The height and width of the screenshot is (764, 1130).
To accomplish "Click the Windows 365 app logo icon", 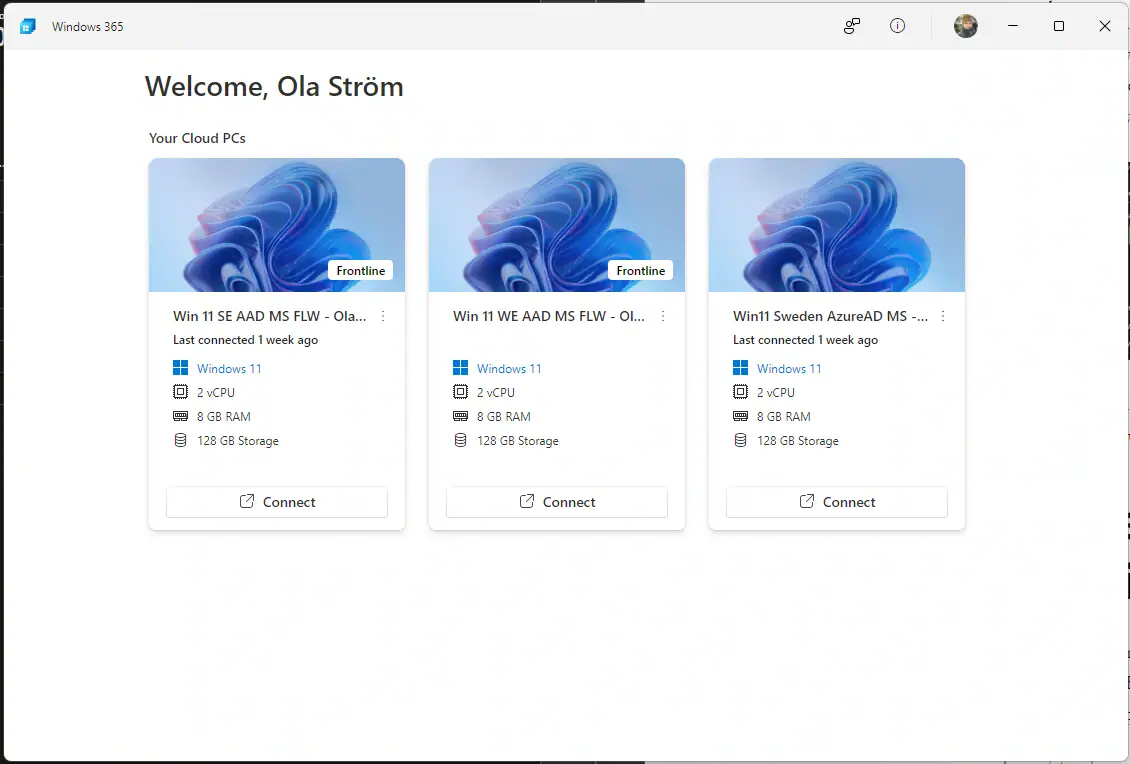I will (x=28, y=27).
